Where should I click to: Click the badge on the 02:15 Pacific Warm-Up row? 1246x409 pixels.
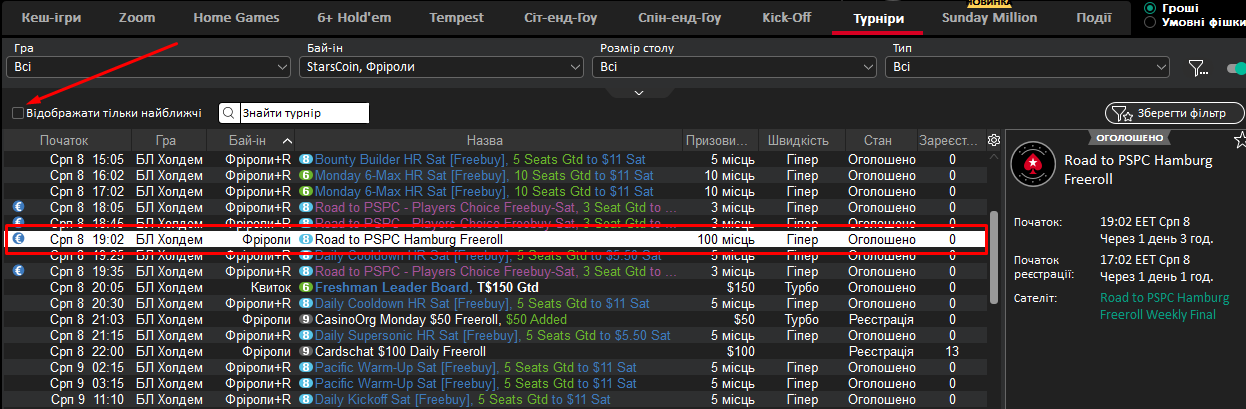tap(306, 367)
